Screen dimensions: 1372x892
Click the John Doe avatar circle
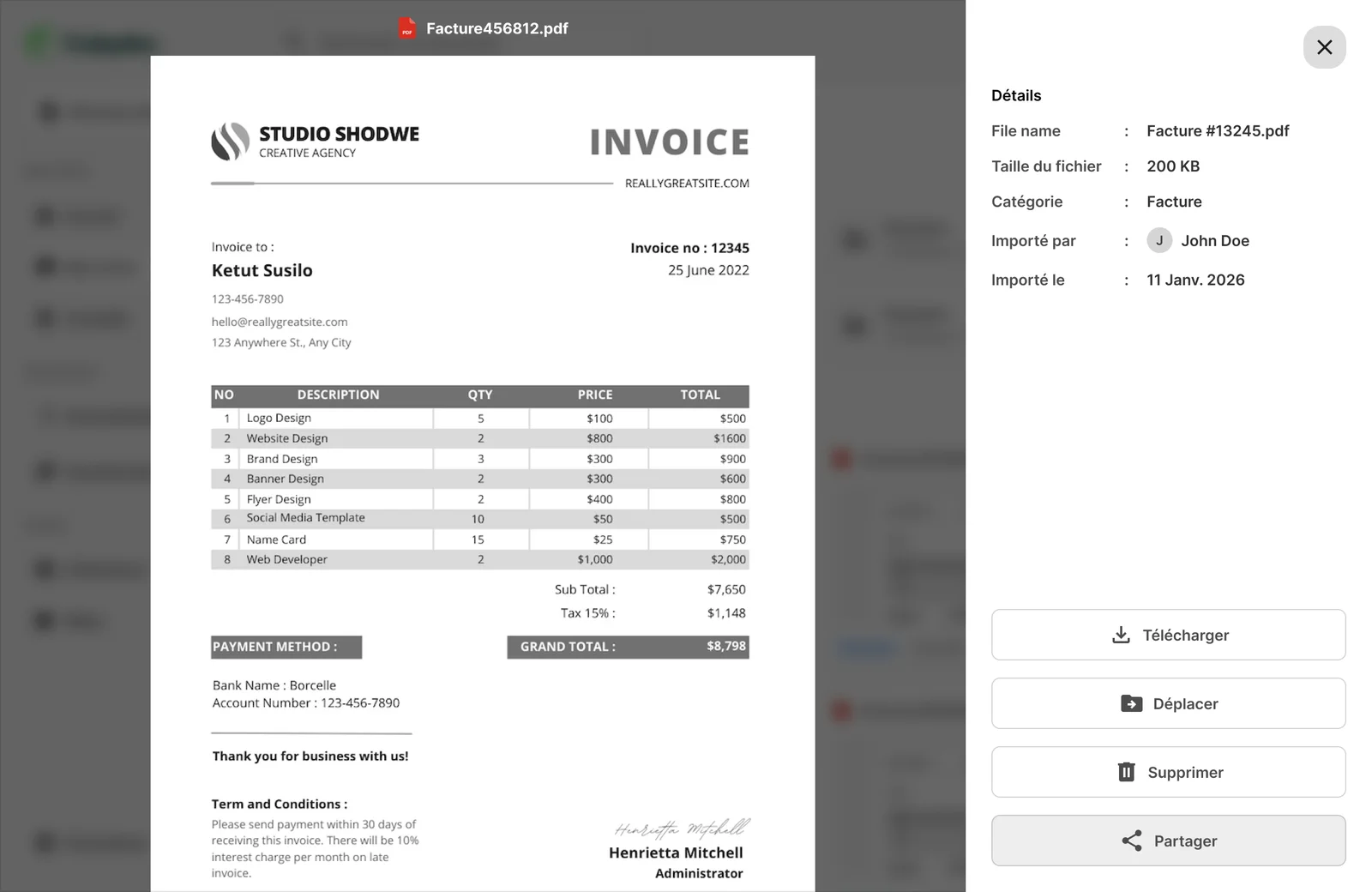(x=1159, y=240)
